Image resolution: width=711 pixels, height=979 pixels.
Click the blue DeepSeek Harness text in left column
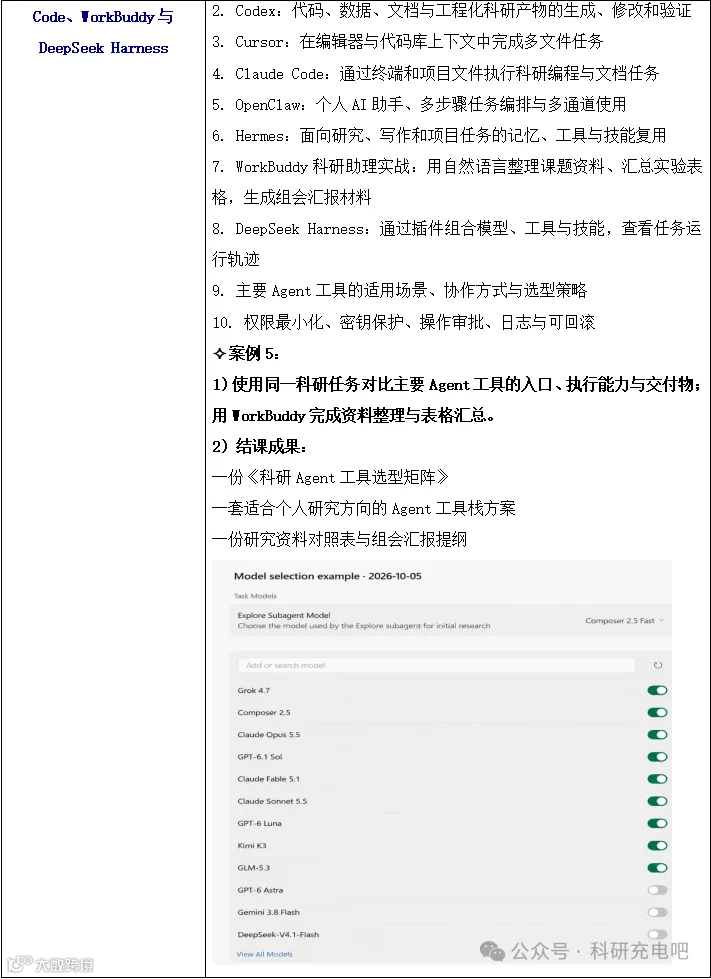pos(104,48)
